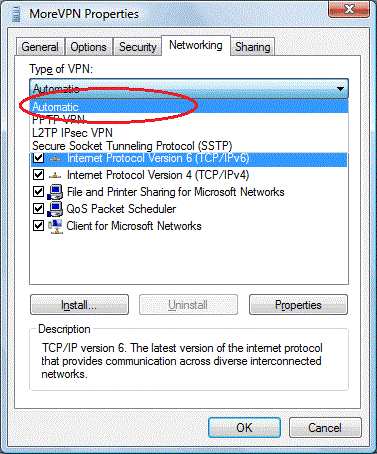
Task: Click the QoS Packet Scheduler computer icon
Action: 55,209
